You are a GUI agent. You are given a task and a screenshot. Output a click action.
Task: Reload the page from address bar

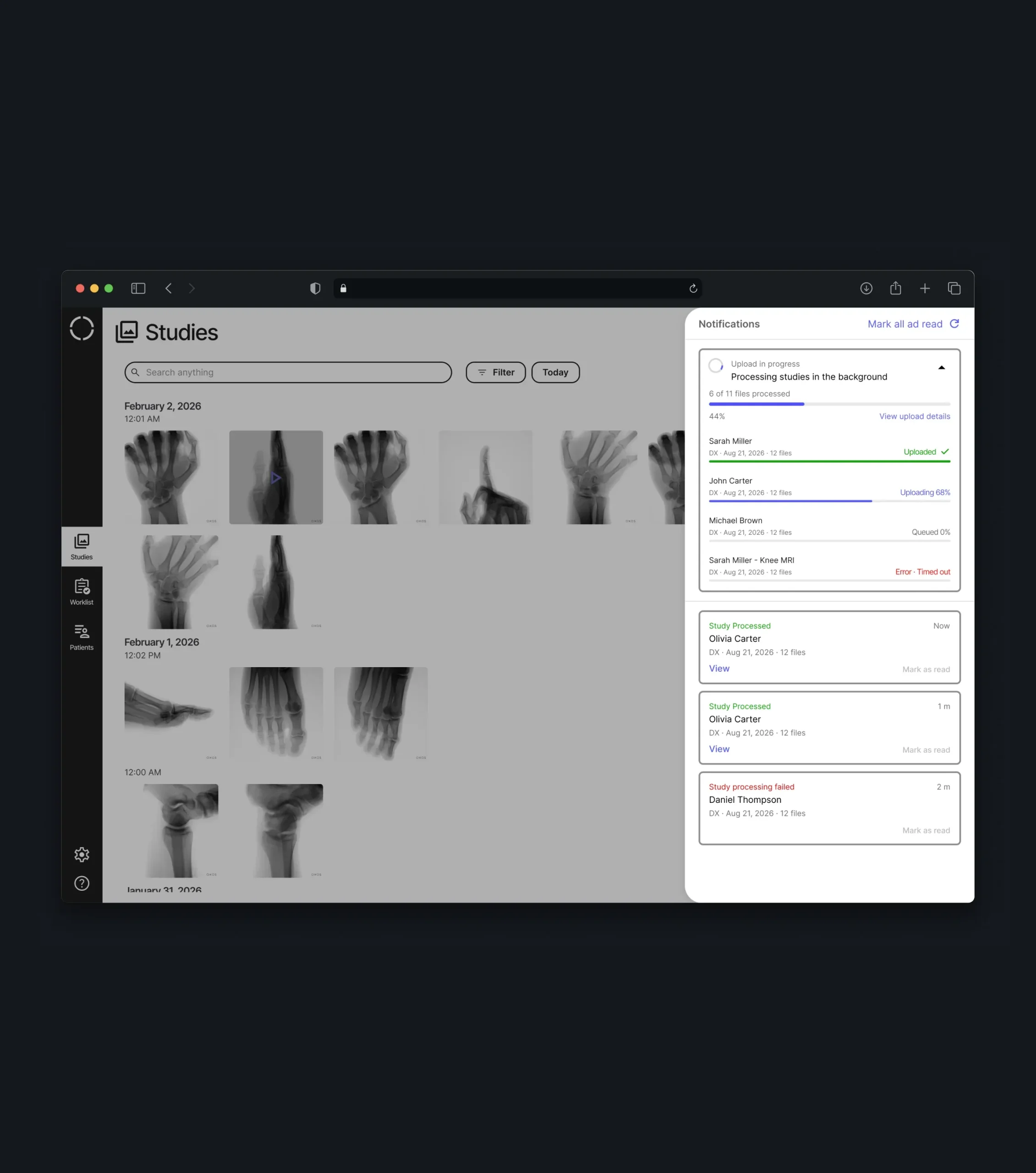point(693,289)
